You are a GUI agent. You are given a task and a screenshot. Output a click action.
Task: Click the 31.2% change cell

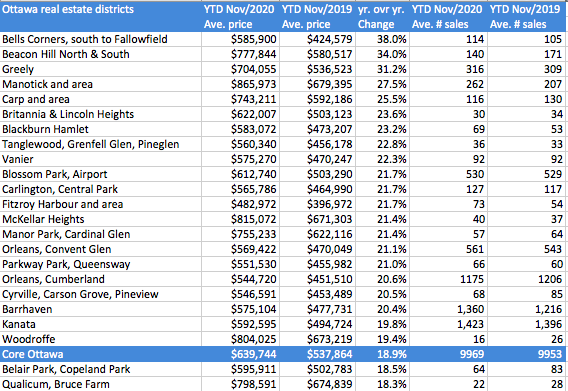tap(382, 69)
